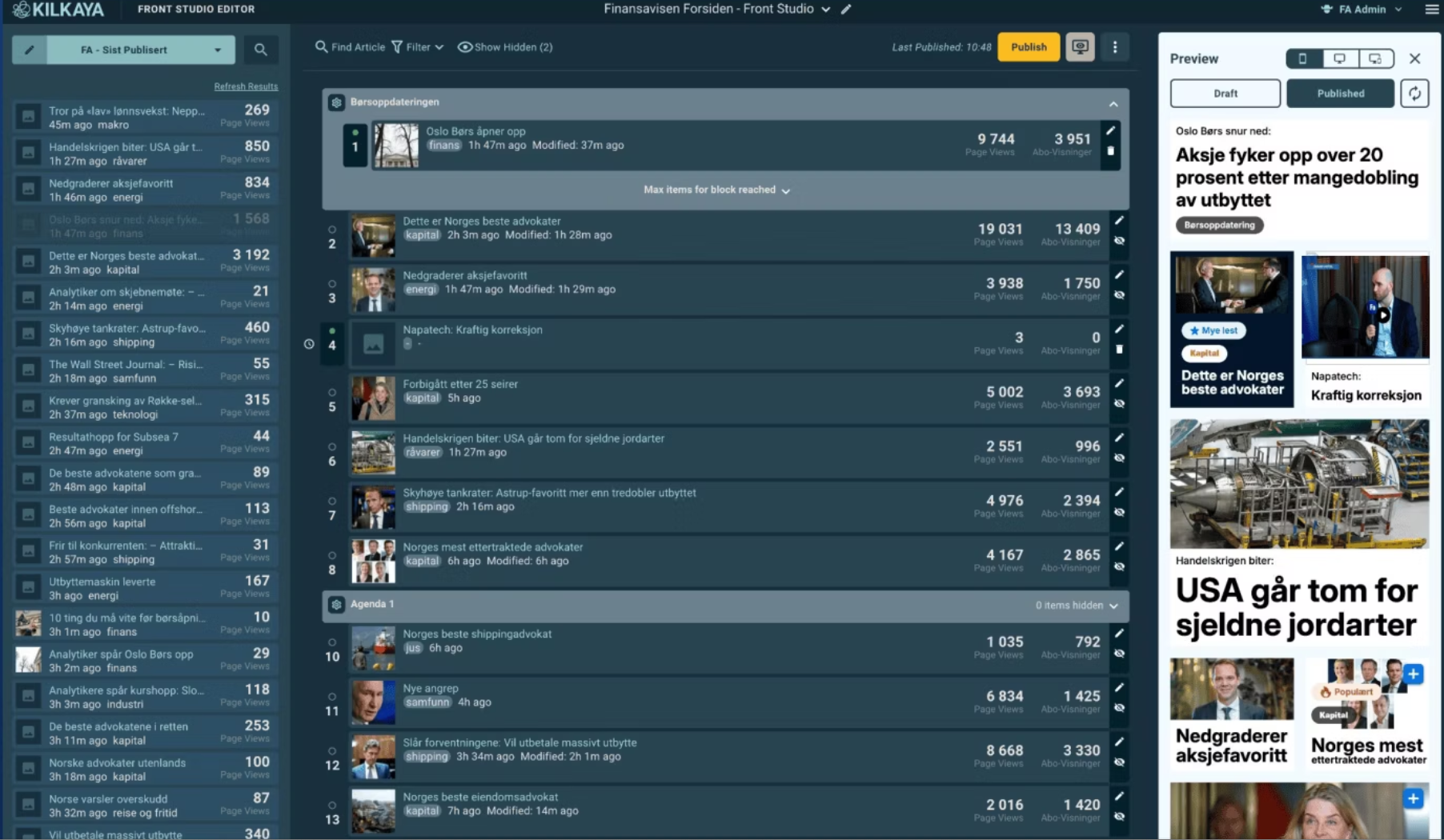The height and width of the screenshot is (840, 1444).
Task: Switch to the Published preview tab
Action: [x=1340, y=94]
